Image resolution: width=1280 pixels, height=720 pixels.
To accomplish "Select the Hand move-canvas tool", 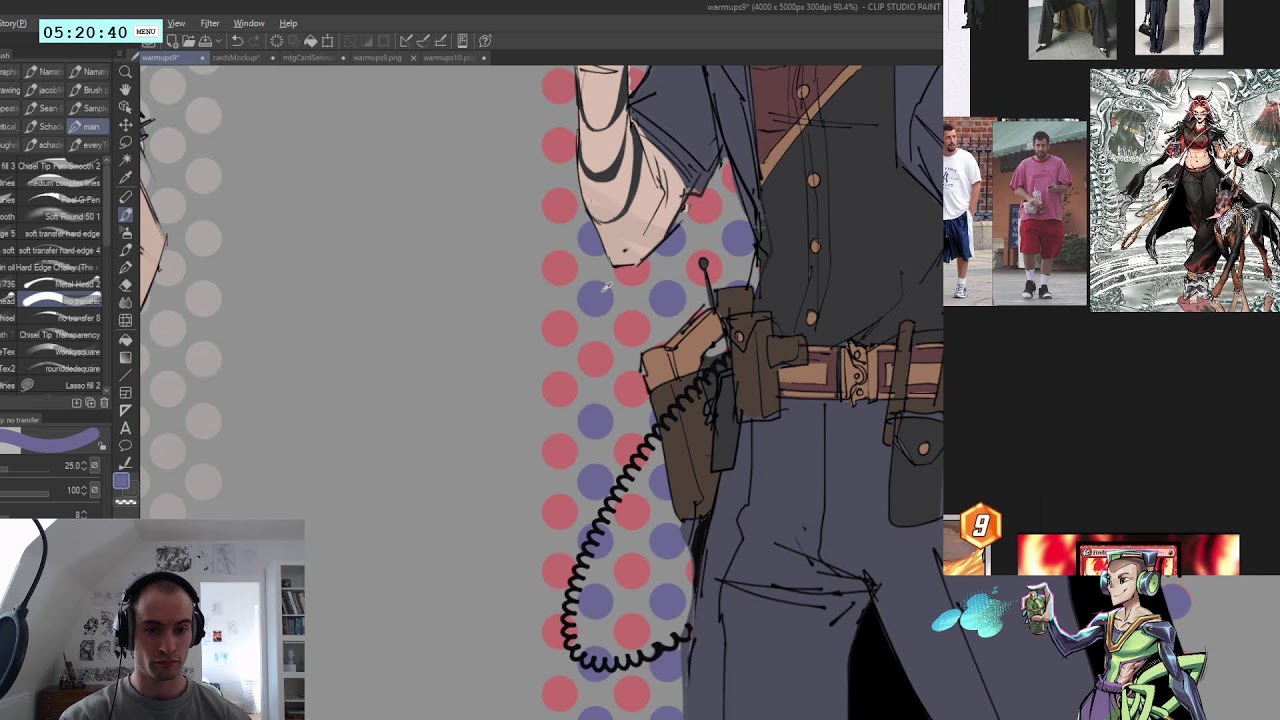I will point(125,89).
